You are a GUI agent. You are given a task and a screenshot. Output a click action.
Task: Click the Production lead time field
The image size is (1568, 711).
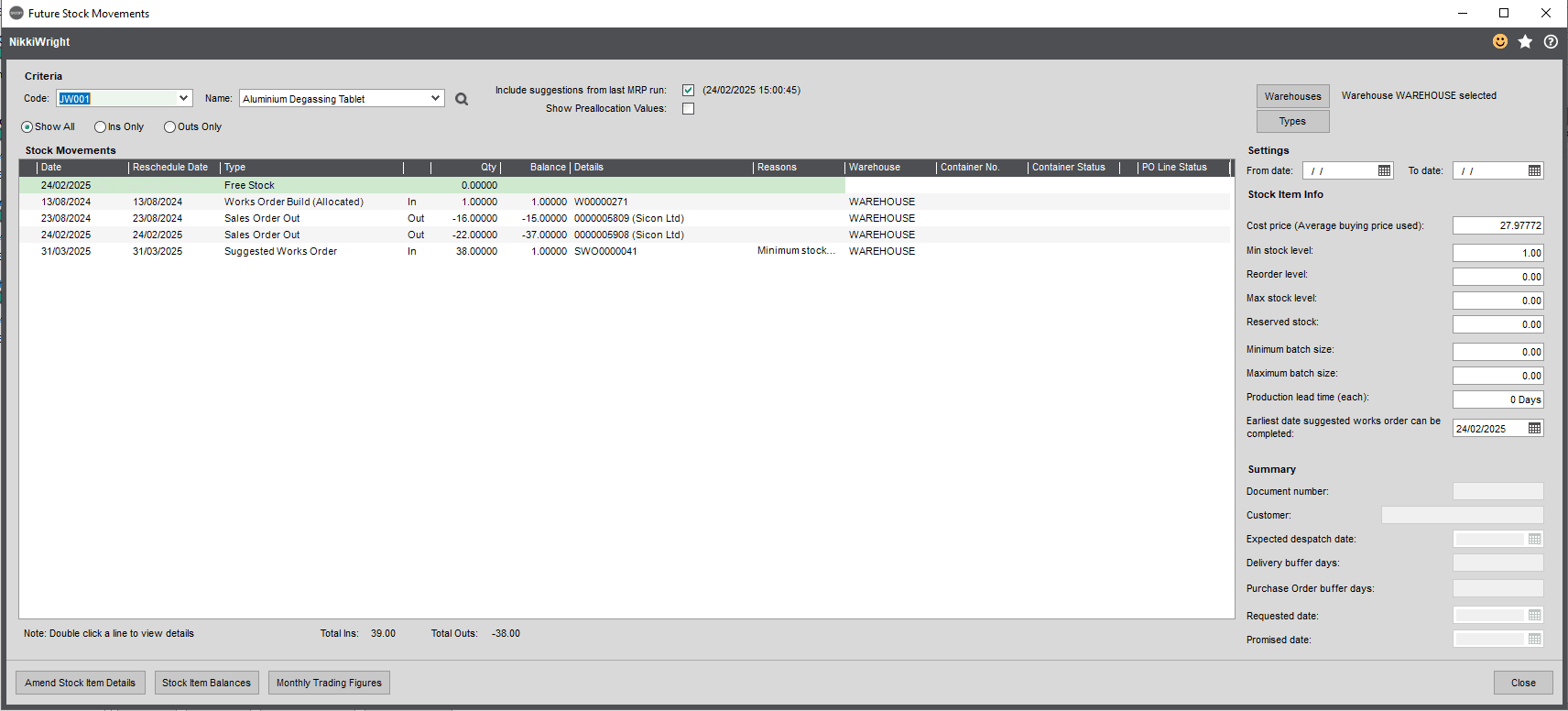click(1497, 399)
